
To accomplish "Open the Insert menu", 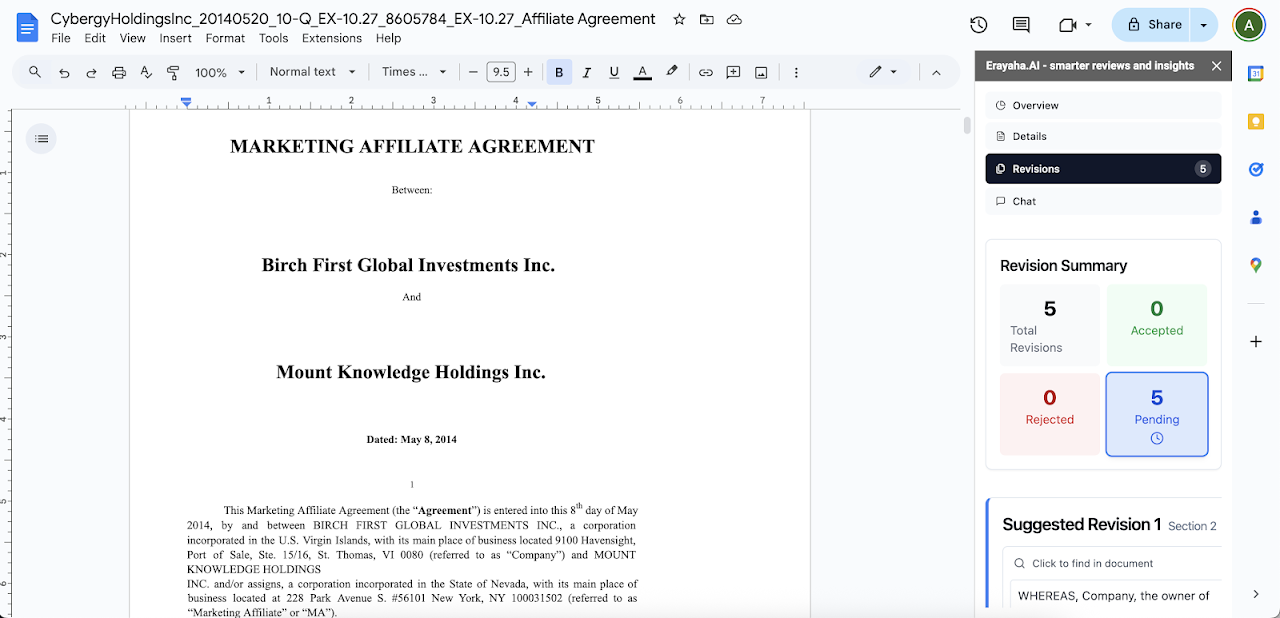I will pyautogui.click(x=176, y=38).
